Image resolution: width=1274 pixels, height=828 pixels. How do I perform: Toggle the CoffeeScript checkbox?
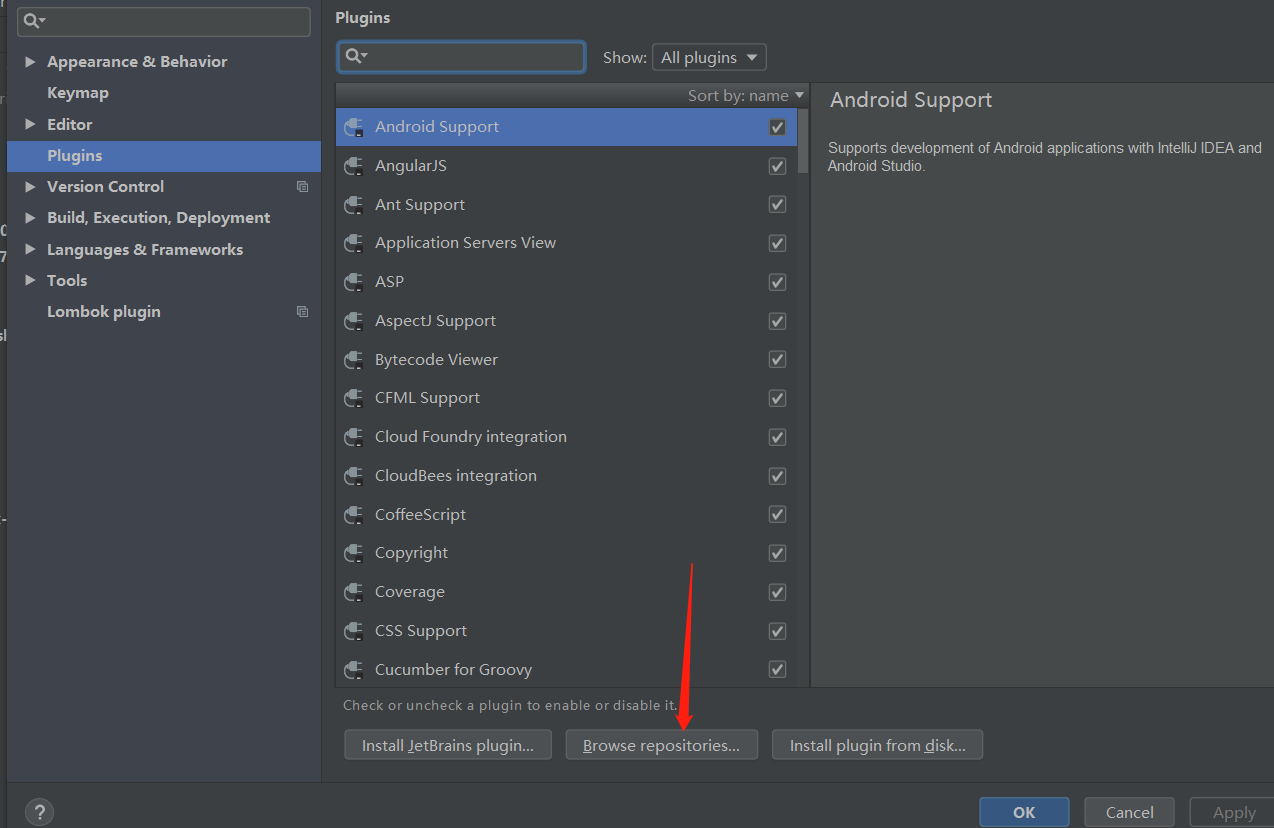777,515
